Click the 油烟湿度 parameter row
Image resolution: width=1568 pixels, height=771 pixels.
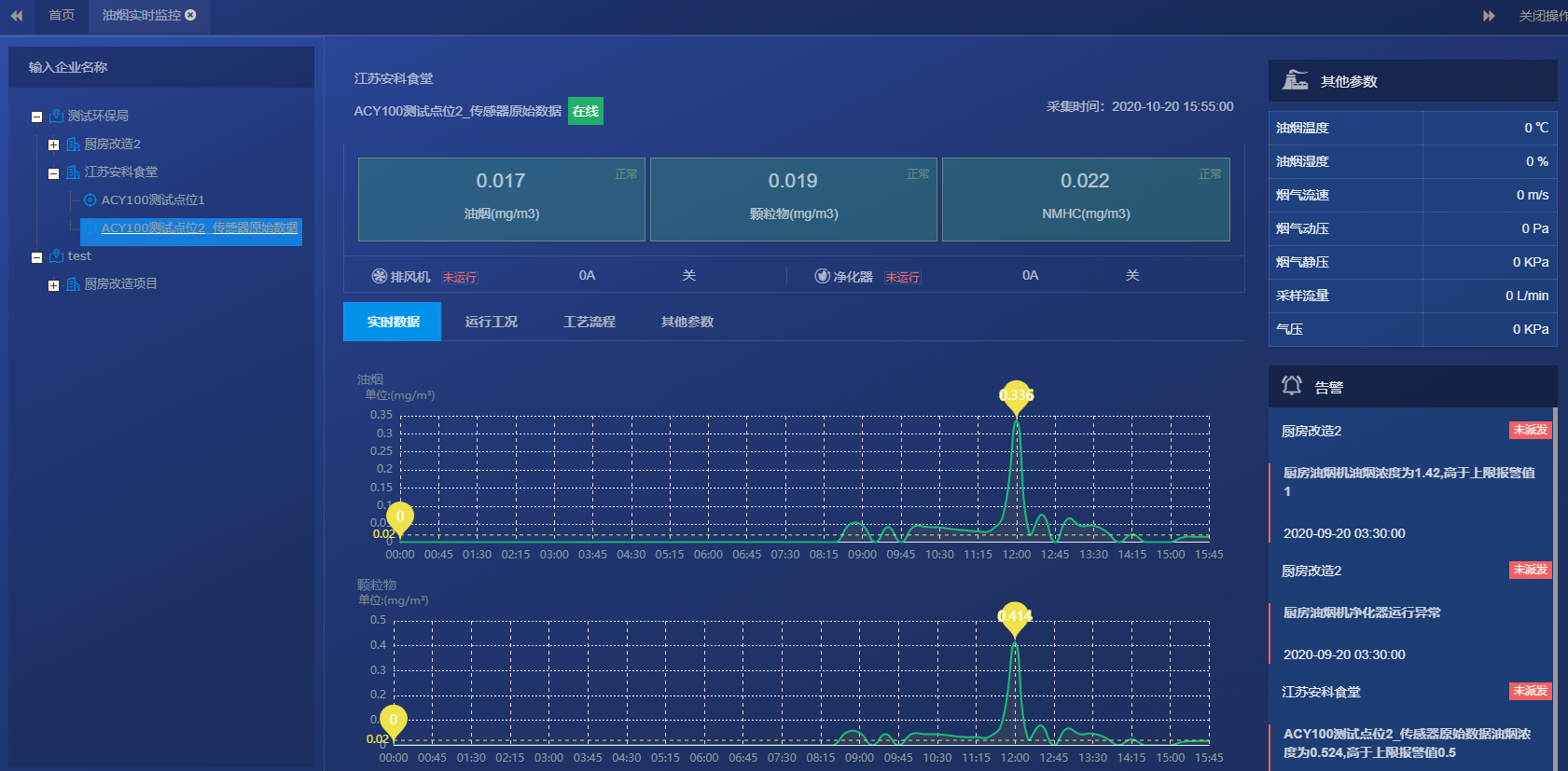click(1413, 161)
